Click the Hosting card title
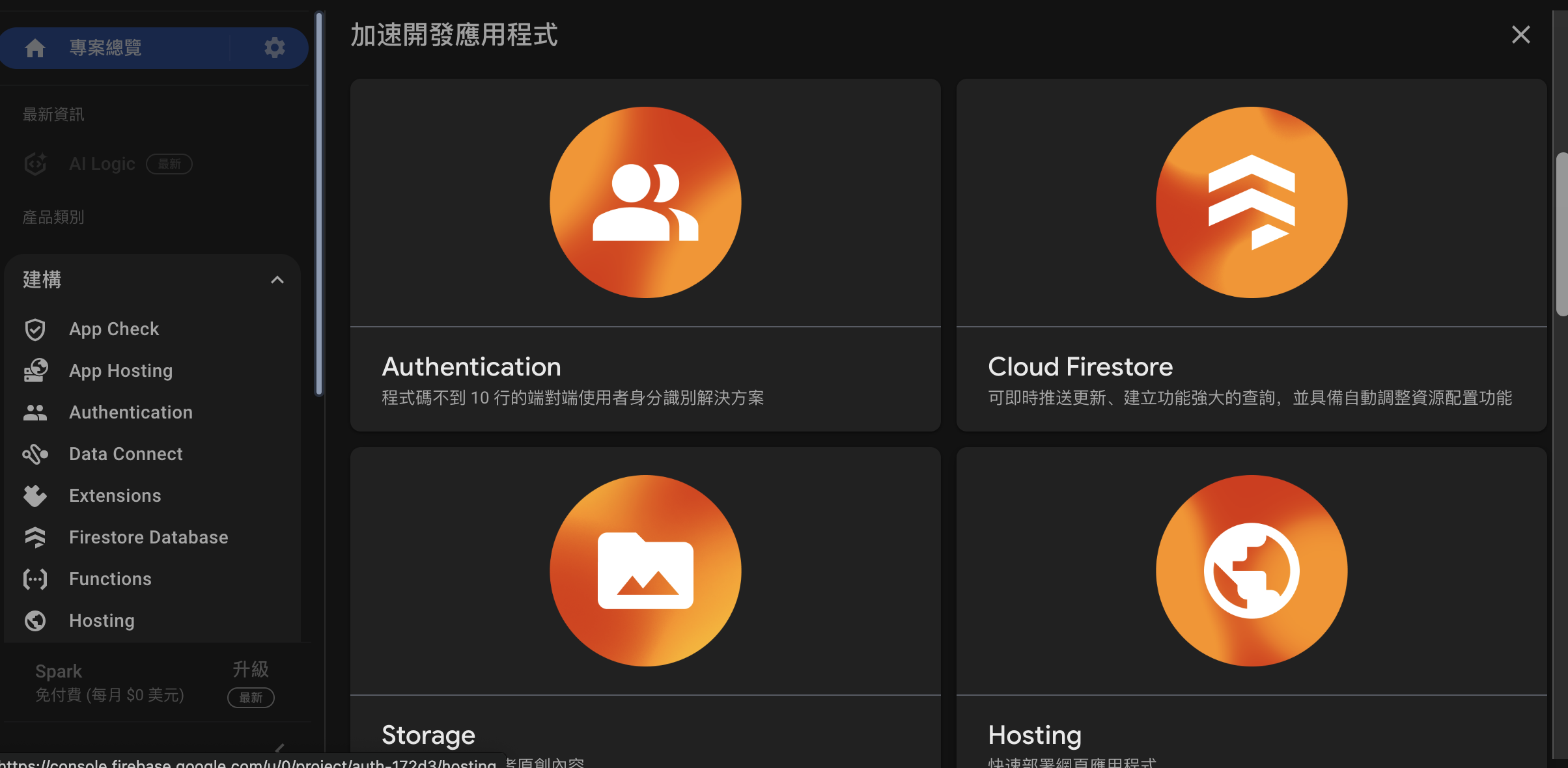1568x768 pixels. tap(1035, 735)
